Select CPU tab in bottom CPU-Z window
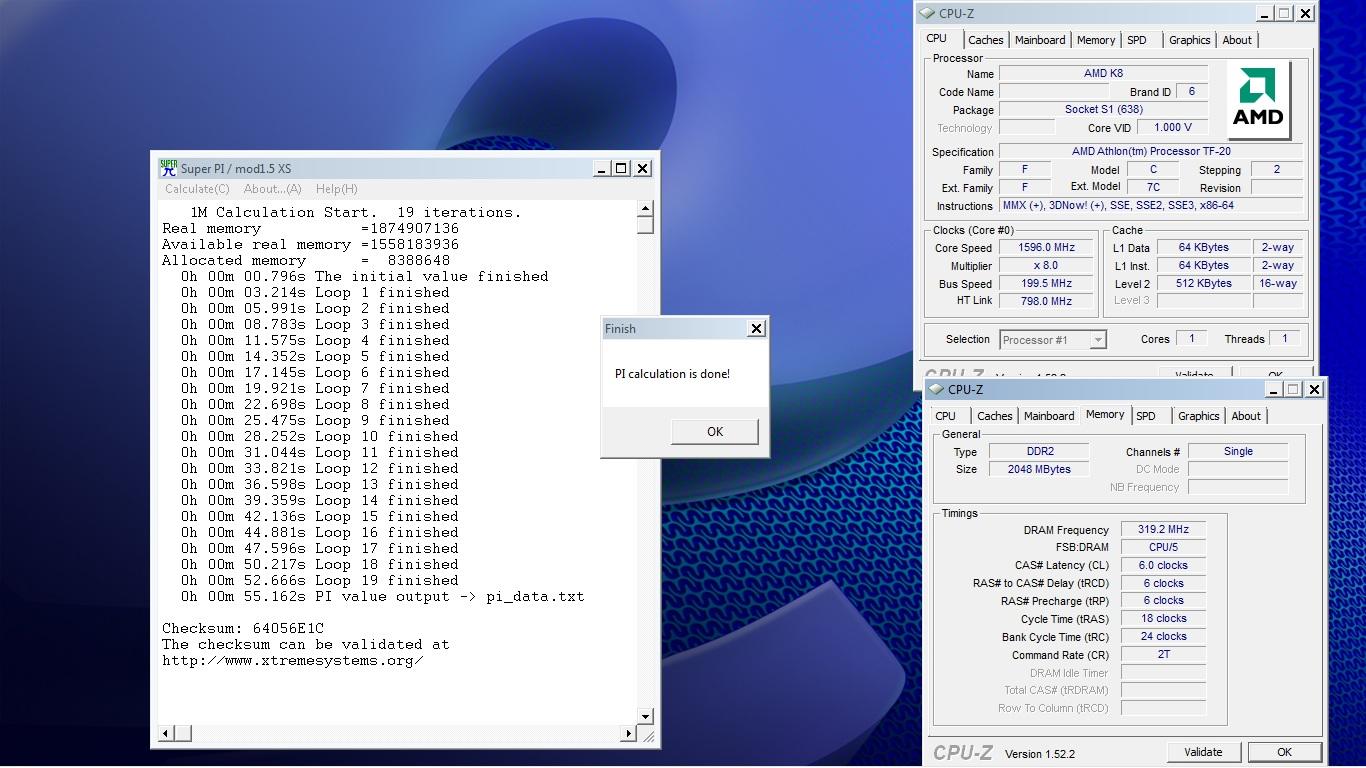Image resolution: width=1366 pixels, height=768 pixels. (946, 416)
